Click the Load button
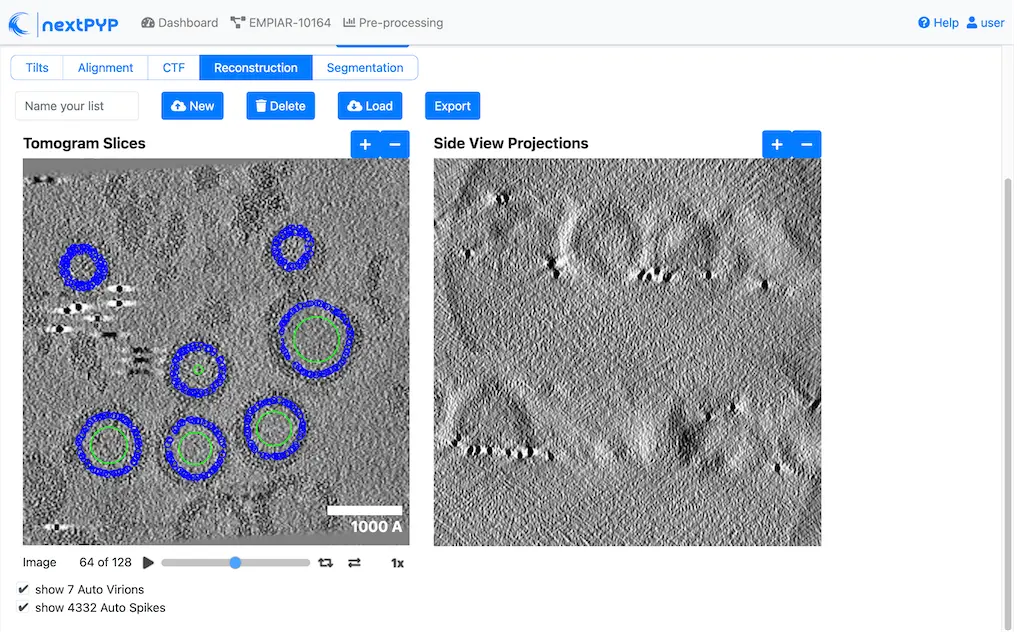Viewport: 1024px width, 638px height. [x=369, y=106]
